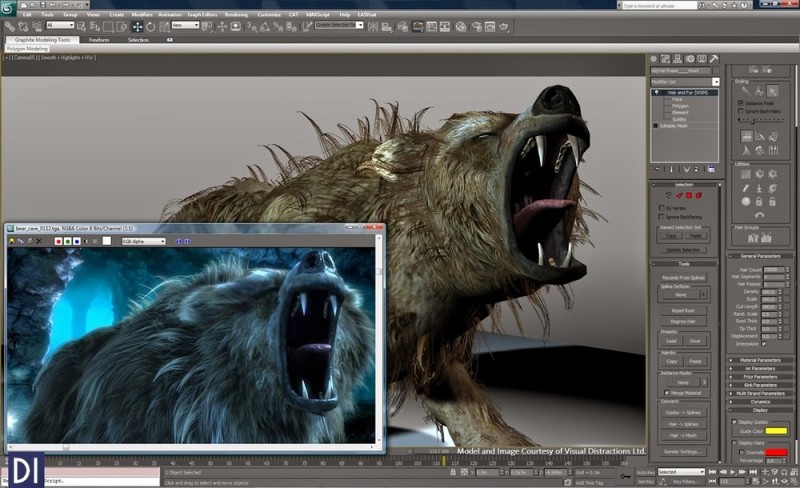Choose the Rectangular Selection Region icon
Viewport: 800px width, 488px height.
[x=108, y=27]
